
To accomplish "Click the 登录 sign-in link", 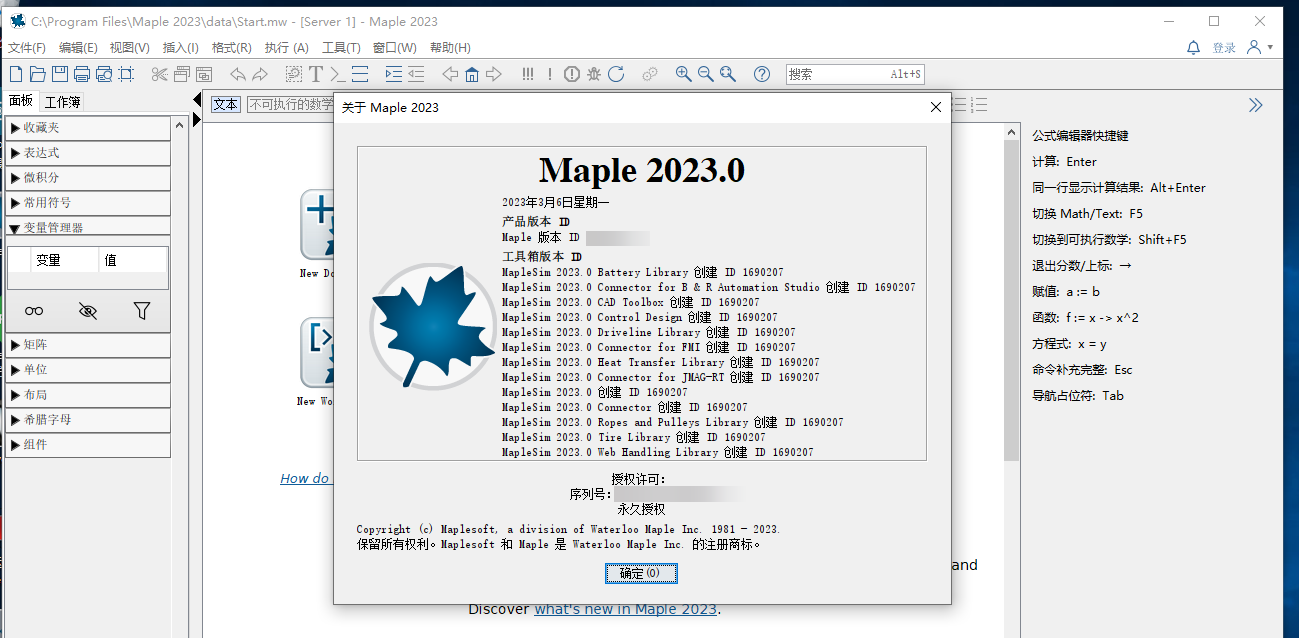I will click(1224, 48).
